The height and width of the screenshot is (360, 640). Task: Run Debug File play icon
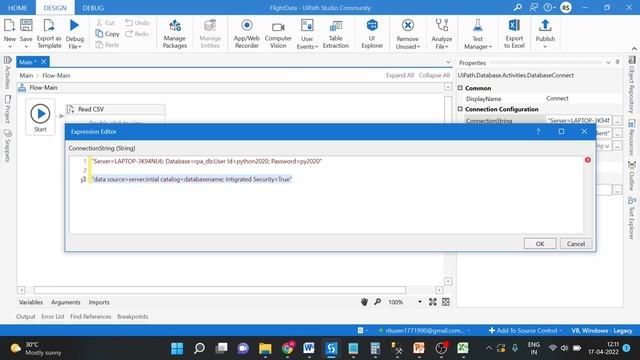point(74,25)
